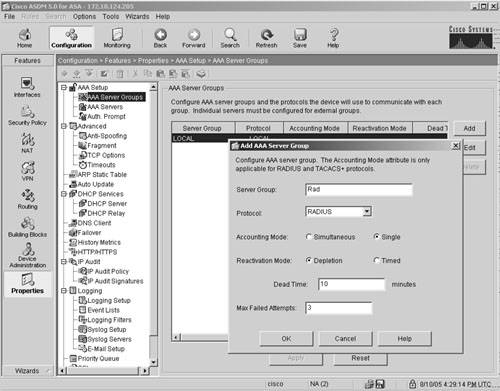500x391 pixels.
Task: Click Cancel in the dialog
Action: (345, 339)
